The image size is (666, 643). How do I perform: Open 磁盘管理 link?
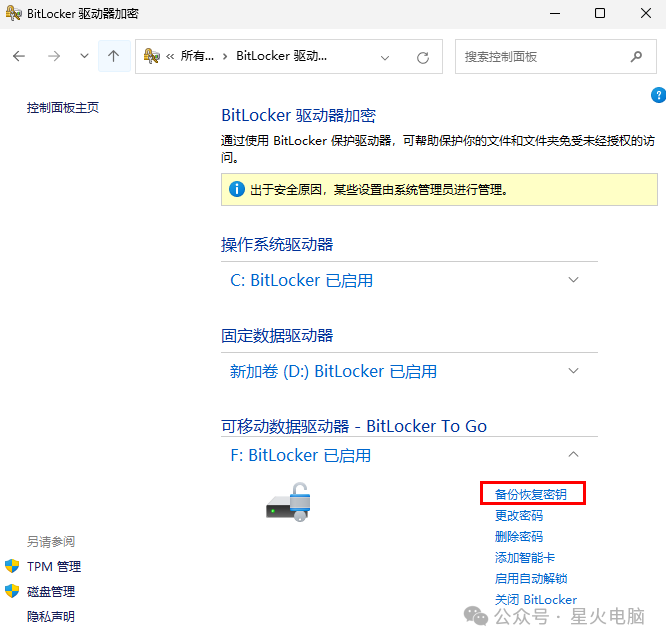(51, 592)
